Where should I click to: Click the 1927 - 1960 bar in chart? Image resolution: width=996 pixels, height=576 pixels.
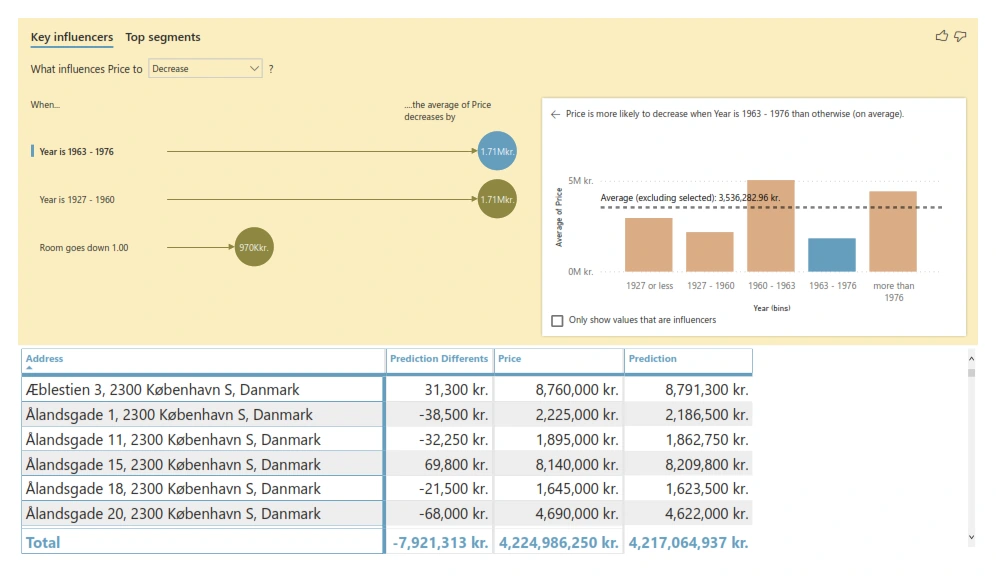click(710, 251)
